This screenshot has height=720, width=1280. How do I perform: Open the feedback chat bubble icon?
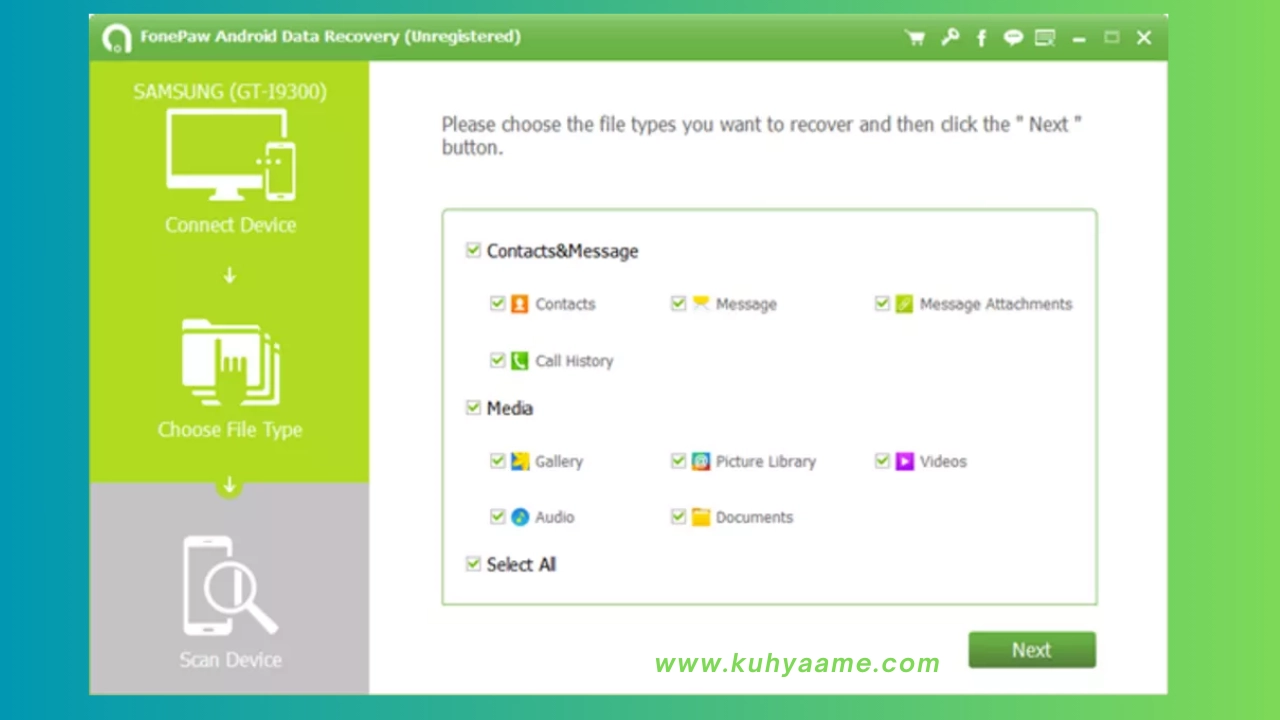pyautogui.click(x=1013, y=38)
